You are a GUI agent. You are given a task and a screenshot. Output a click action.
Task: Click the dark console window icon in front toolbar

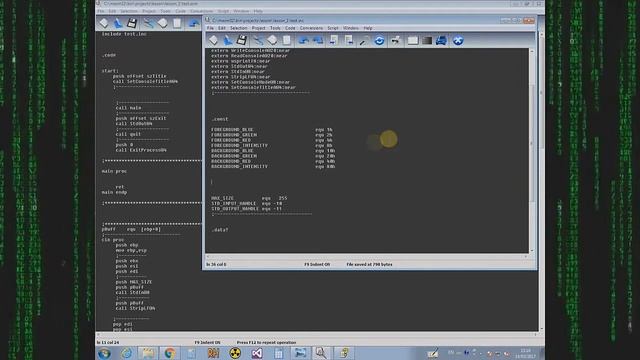click(427, 40)
